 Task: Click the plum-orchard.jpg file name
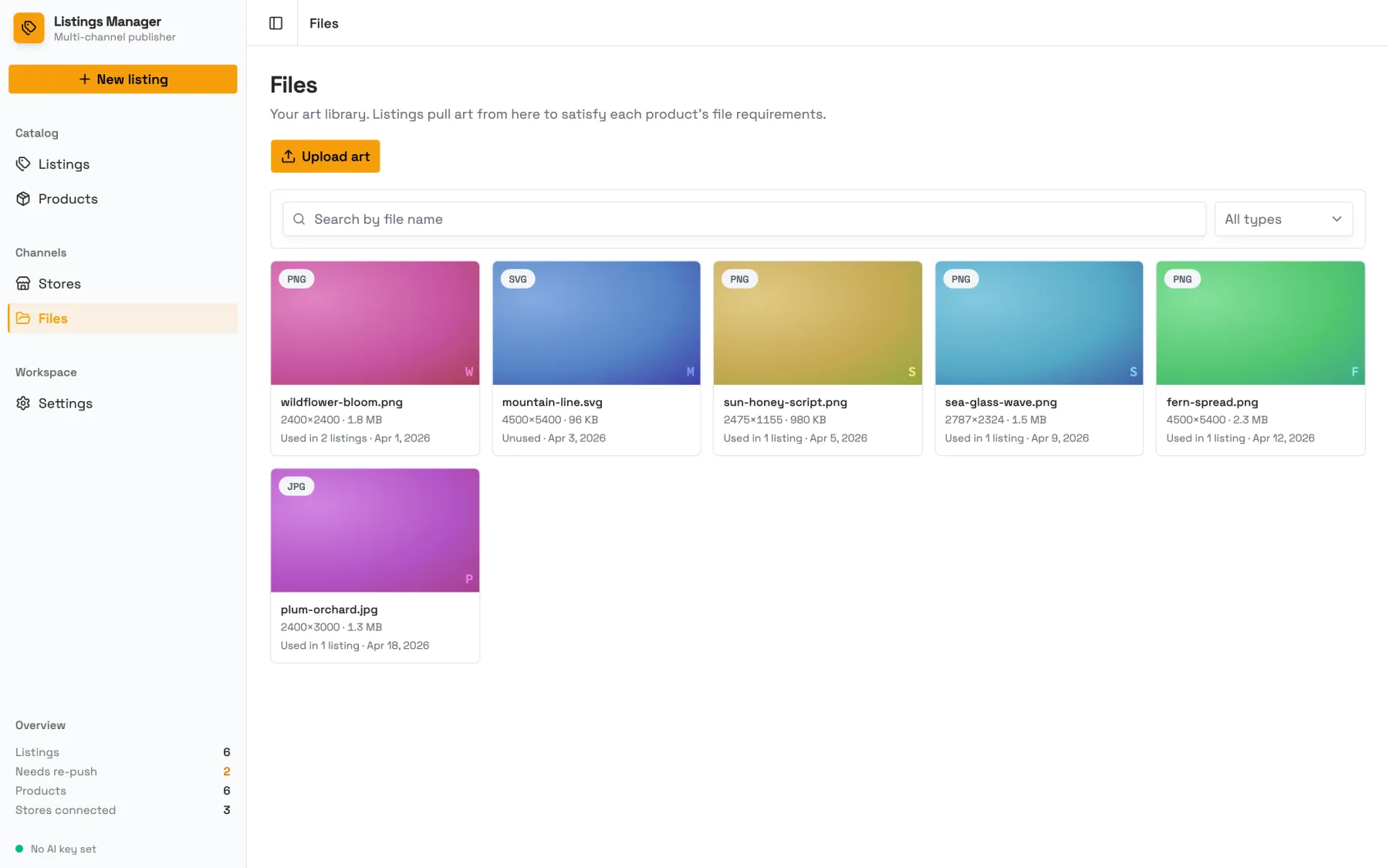click(x=330, y=610)
